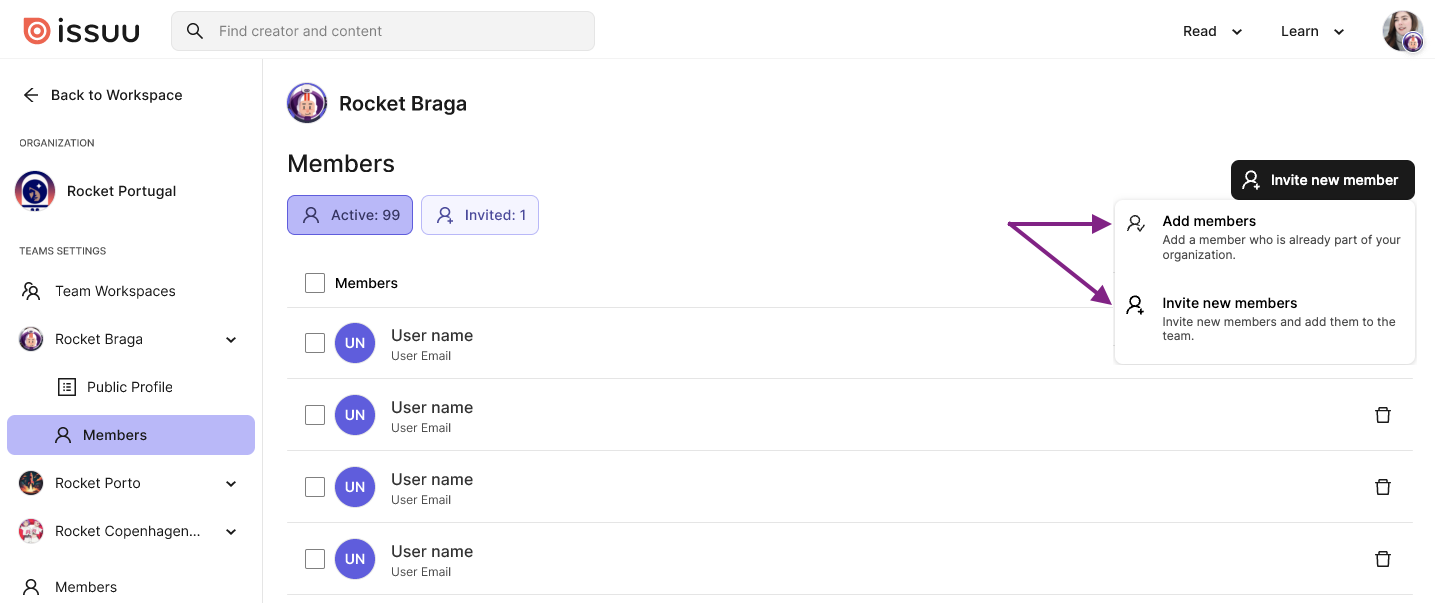Click the Rocket Portugal organization logo
This screenshot has height=608, width=1438.
35,191
